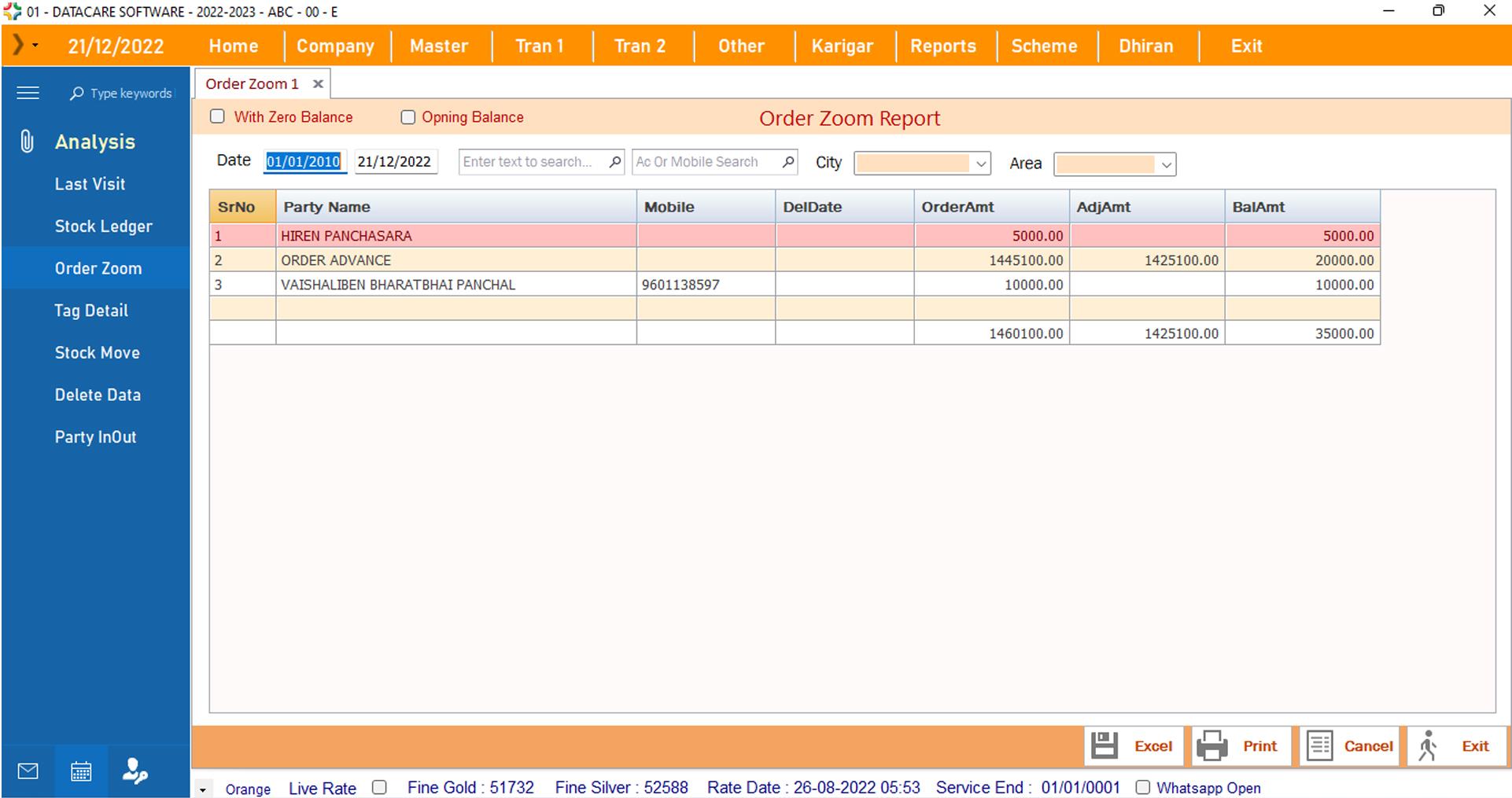Image resolution: width=1512 pixels, height=798 pixels.
Task: Open the mail envelope icon
Action: click(x=28, y=771)
